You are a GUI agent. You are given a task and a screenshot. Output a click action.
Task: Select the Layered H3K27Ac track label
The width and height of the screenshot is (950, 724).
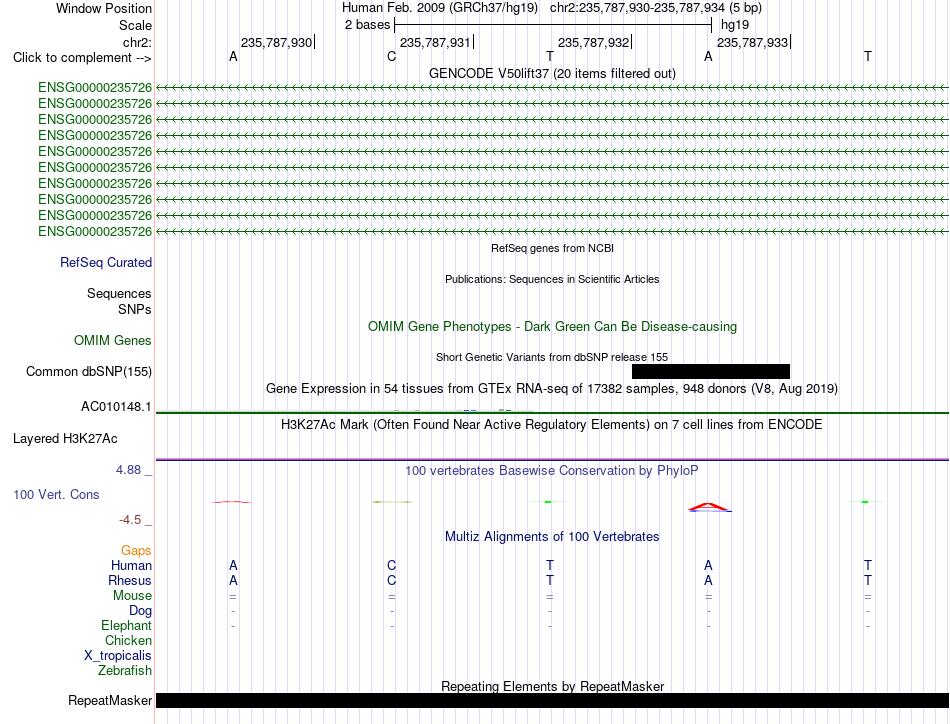coord(65,439)
